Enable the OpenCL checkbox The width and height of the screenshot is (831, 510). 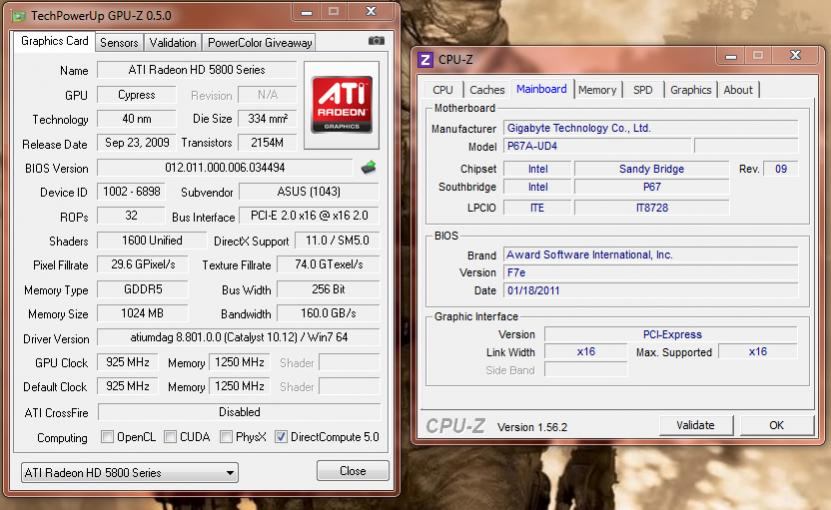pos(108,436)
